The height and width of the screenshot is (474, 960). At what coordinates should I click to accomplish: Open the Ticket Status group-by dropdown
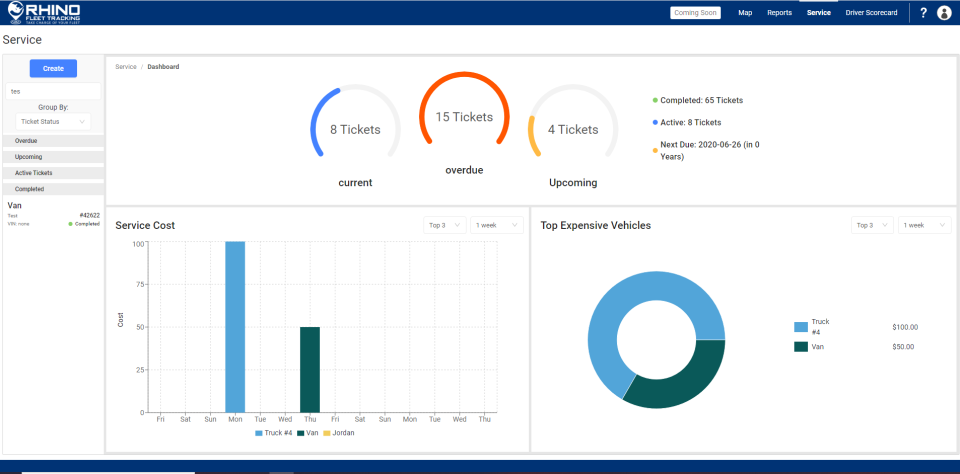(x=53, y=122)
